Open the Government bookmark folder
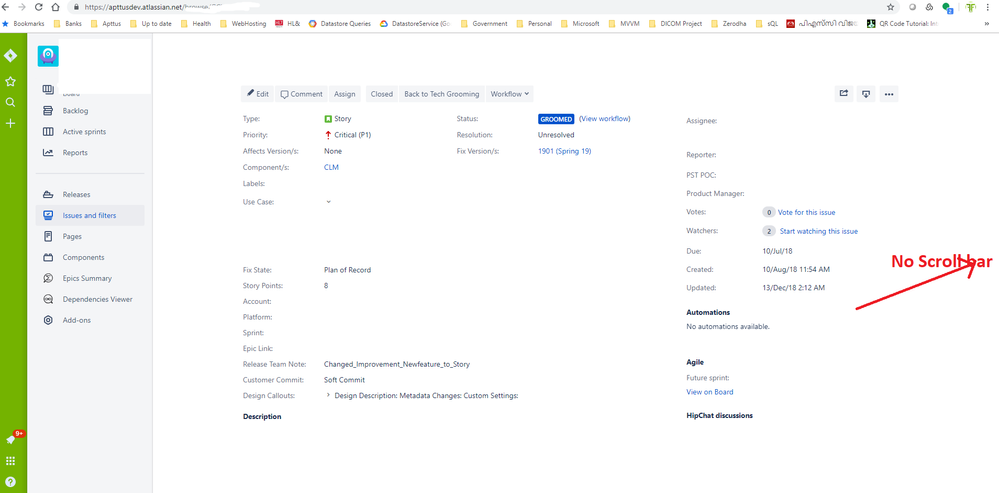Viewport: 999px width, 493px height. (x=484, y=24)
